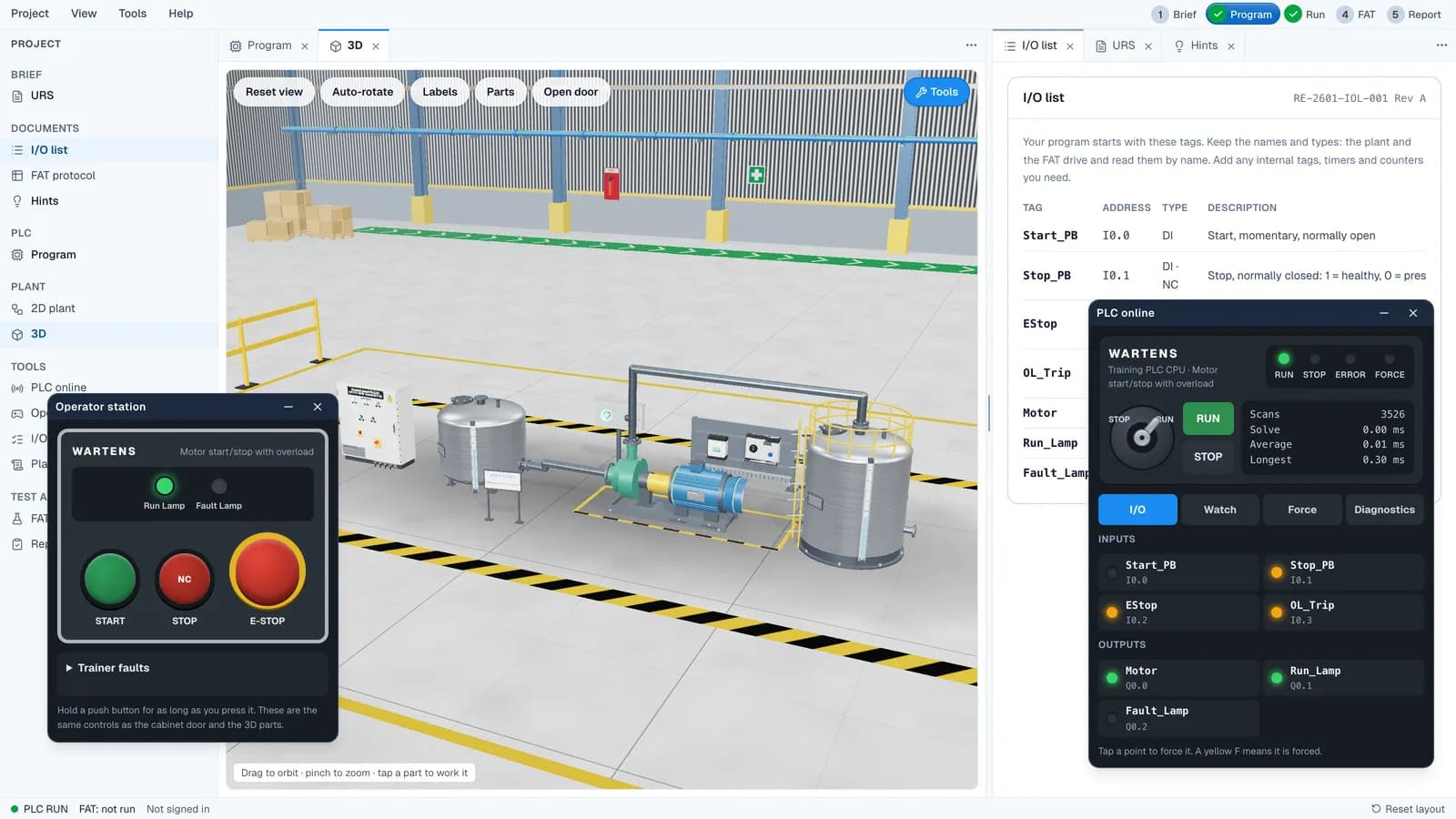Hit the E-STOP mushroom button

click(268, 571)
